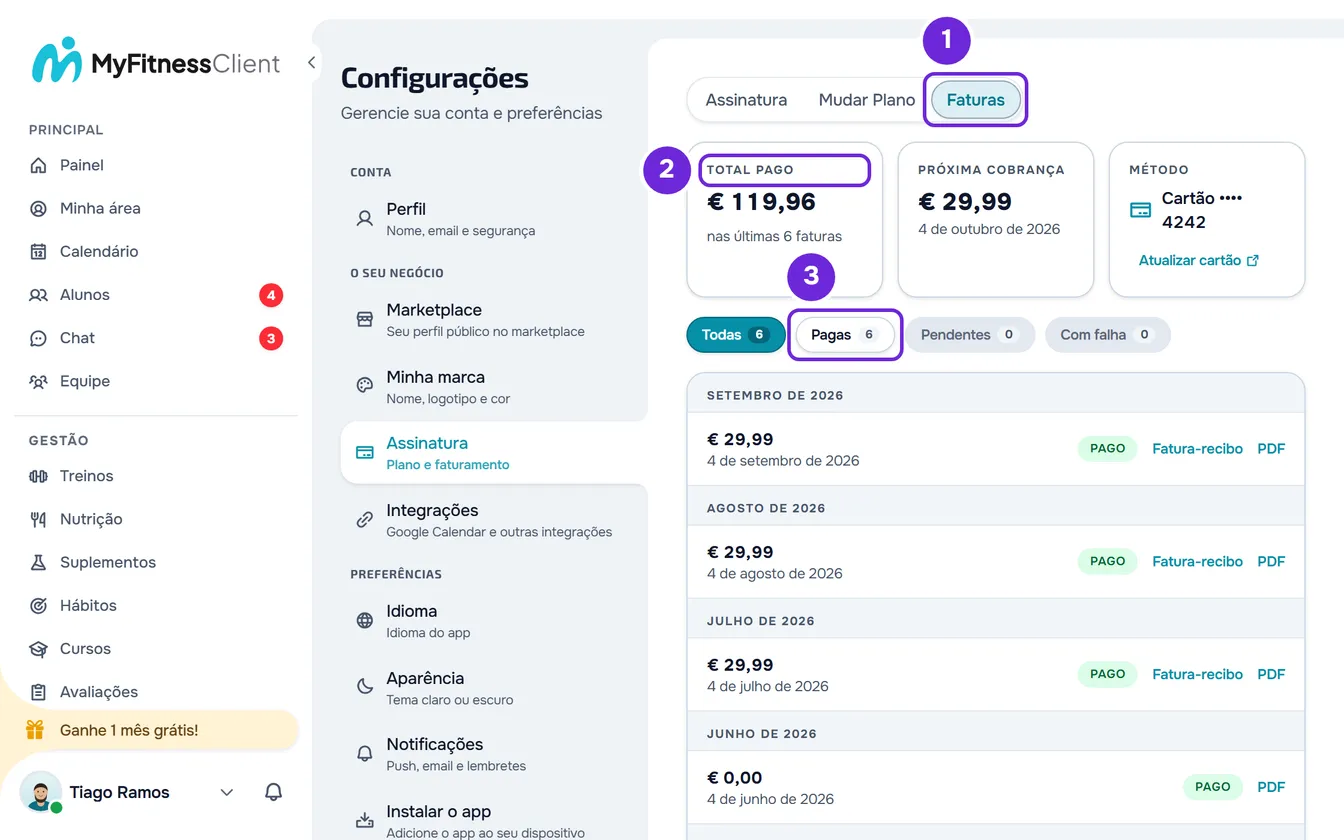Viewport: 1344px width, 840px height.
Task: Open Minha marca settings
Action: coord(494,386)
